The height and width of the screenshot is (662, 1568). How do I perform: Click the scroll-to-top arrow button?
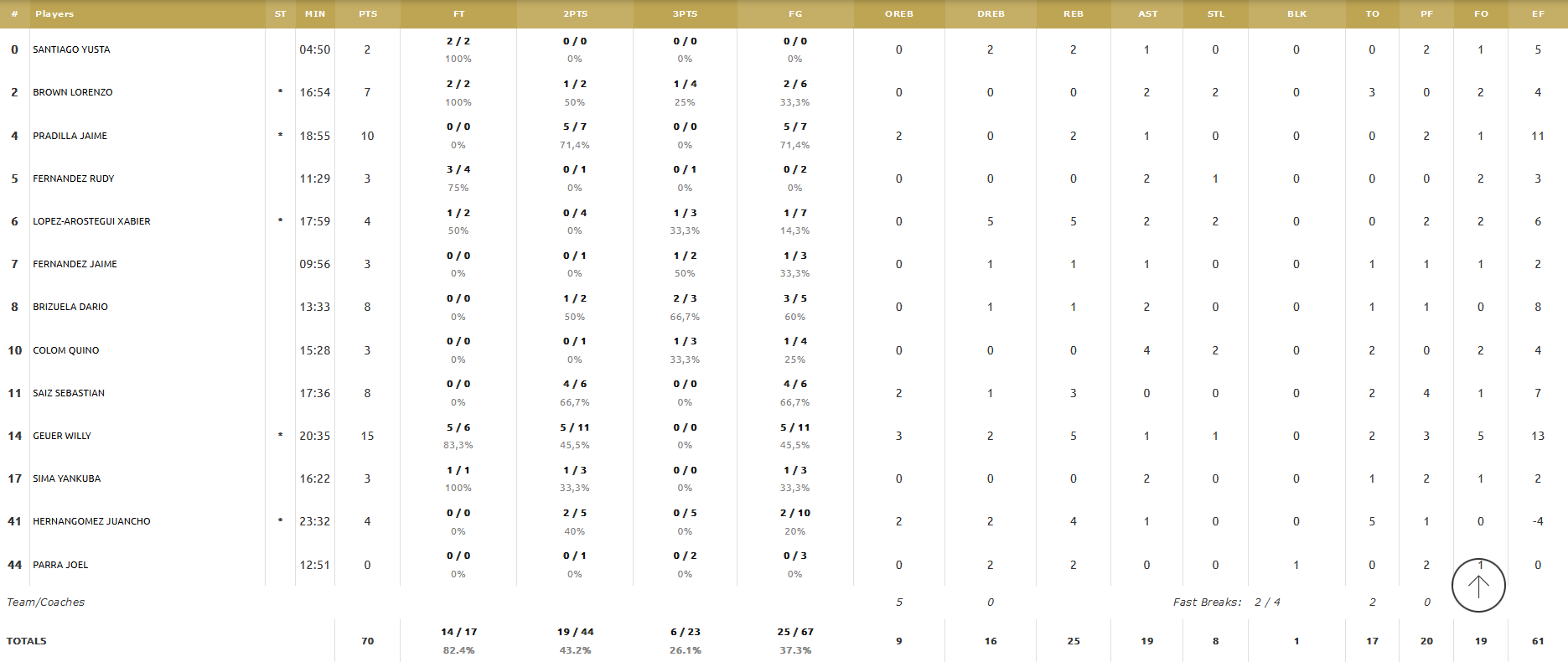(1478, 585)
